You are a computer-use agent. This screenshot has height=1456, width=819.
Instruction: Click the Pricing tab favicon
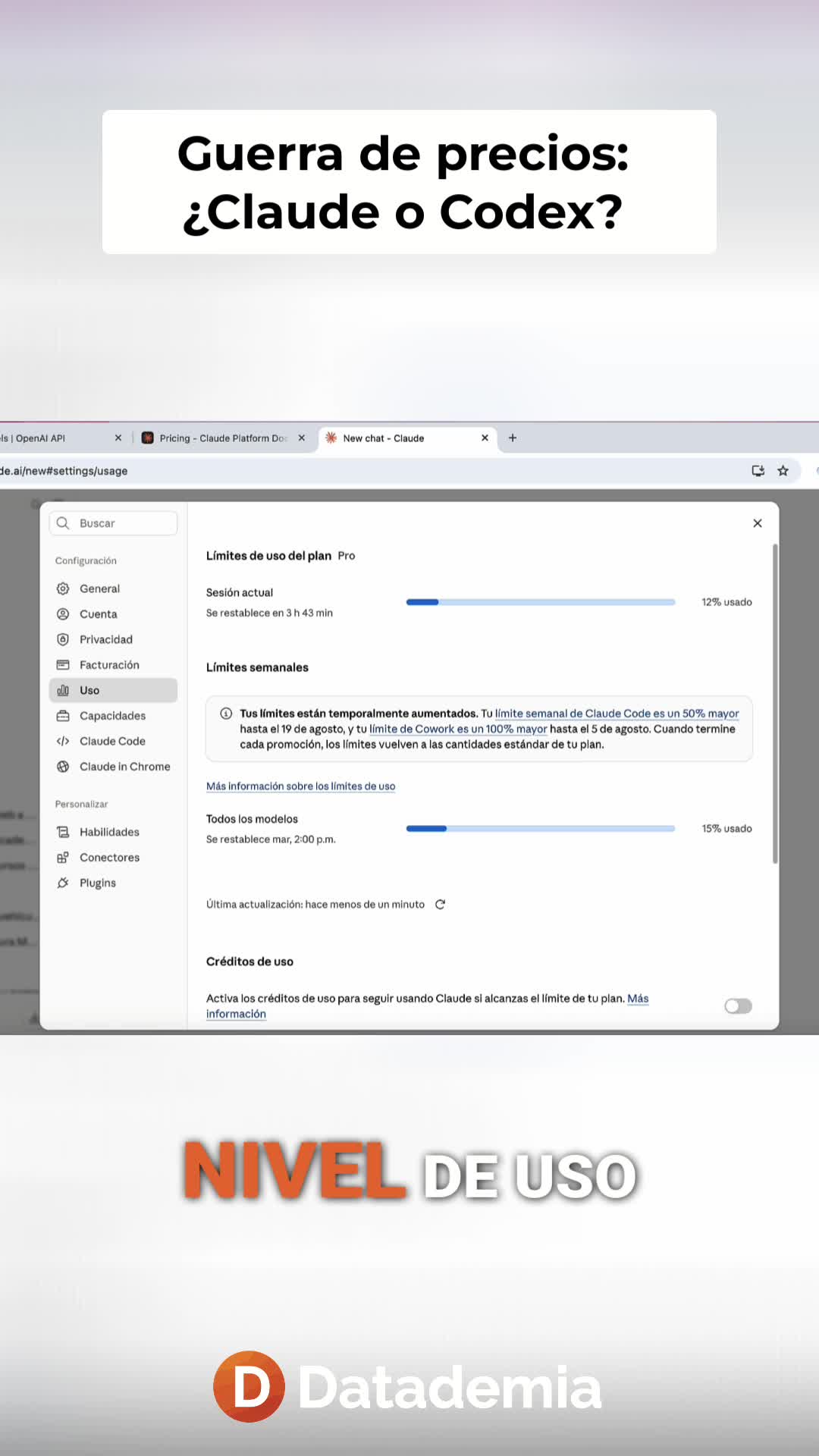148,438
